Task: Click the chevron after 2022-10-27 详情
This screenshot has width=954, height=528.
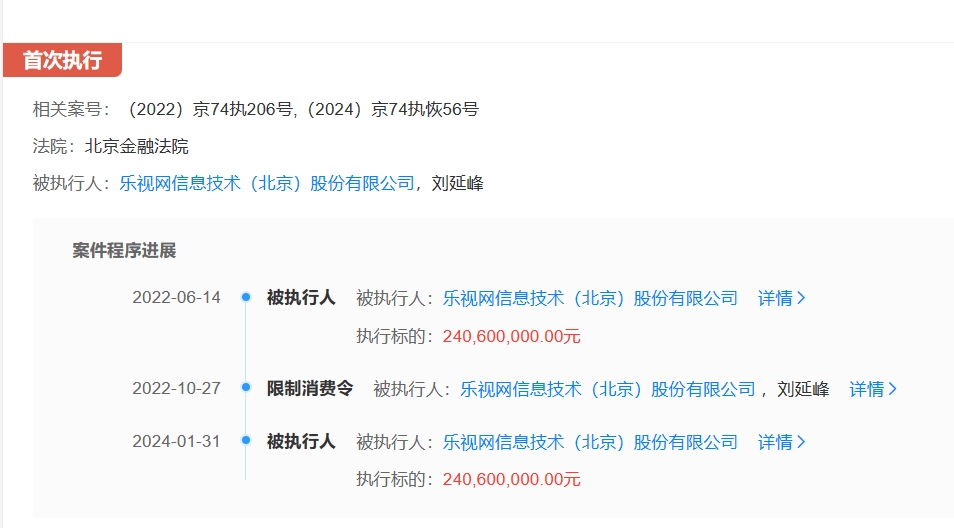Action: [x=893, y=389]
